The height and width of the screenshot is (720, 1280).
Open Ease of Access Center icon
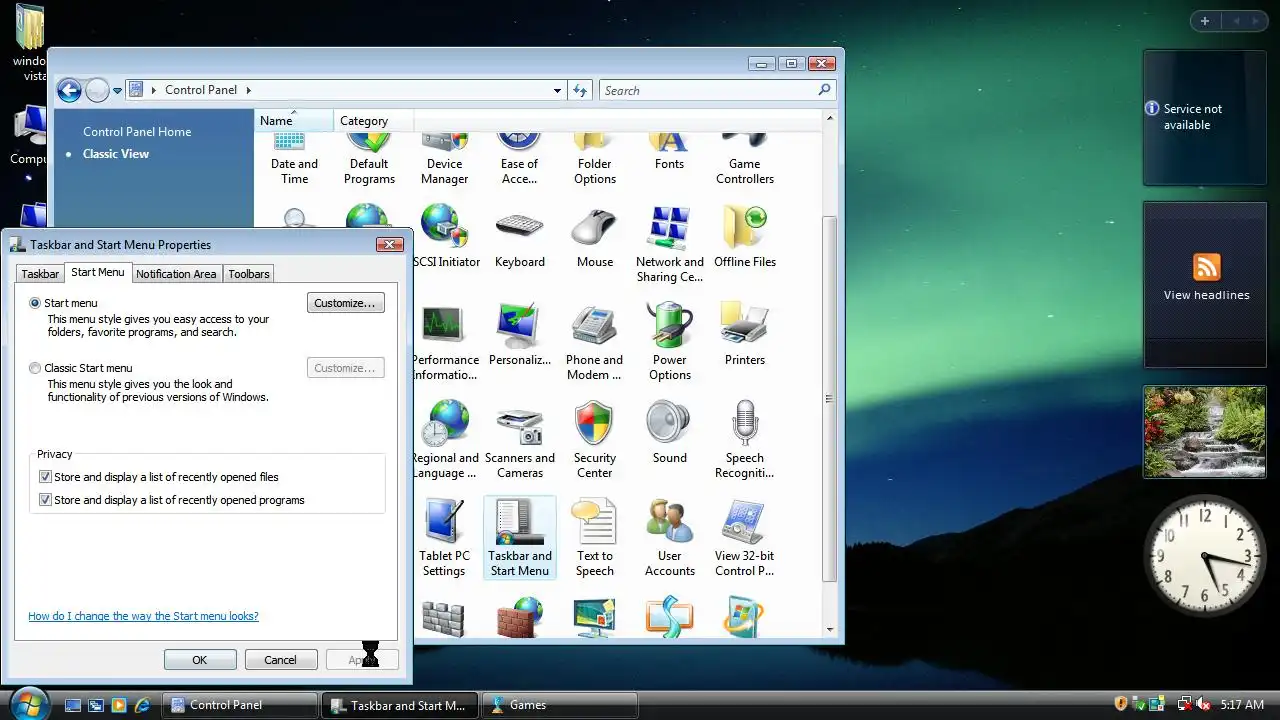tap(519, 160)
